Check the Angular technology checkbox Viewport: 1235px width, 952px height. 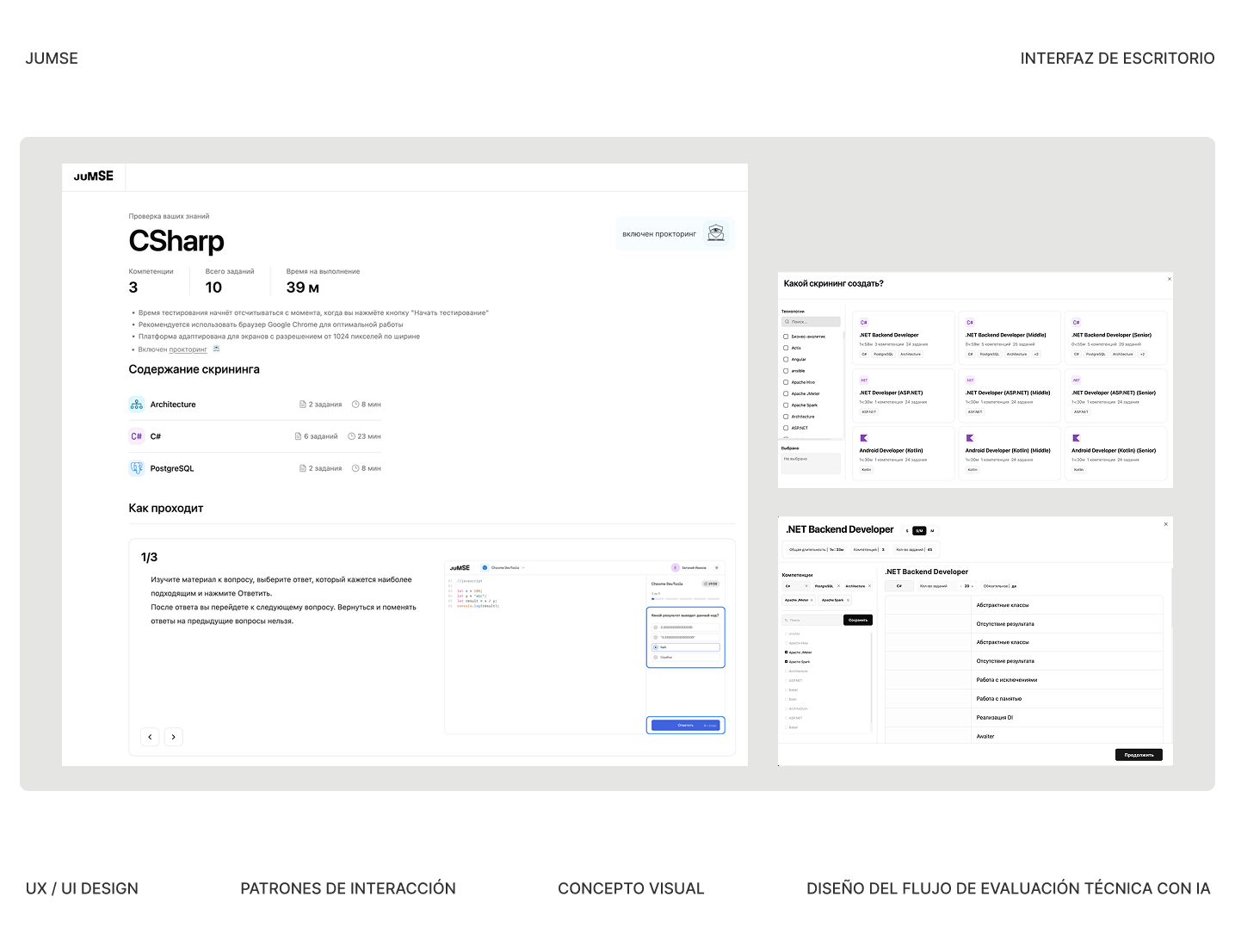point(786,359)
